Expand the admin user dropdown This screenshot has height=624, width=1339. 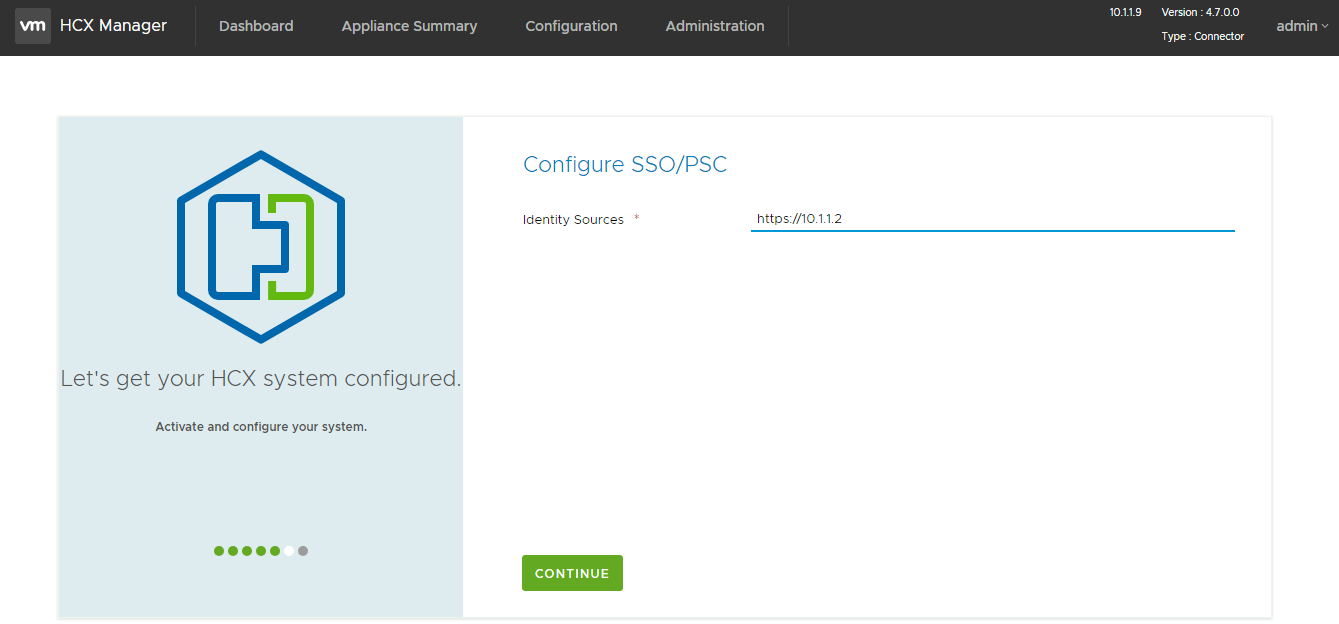tap(1295, 26)
